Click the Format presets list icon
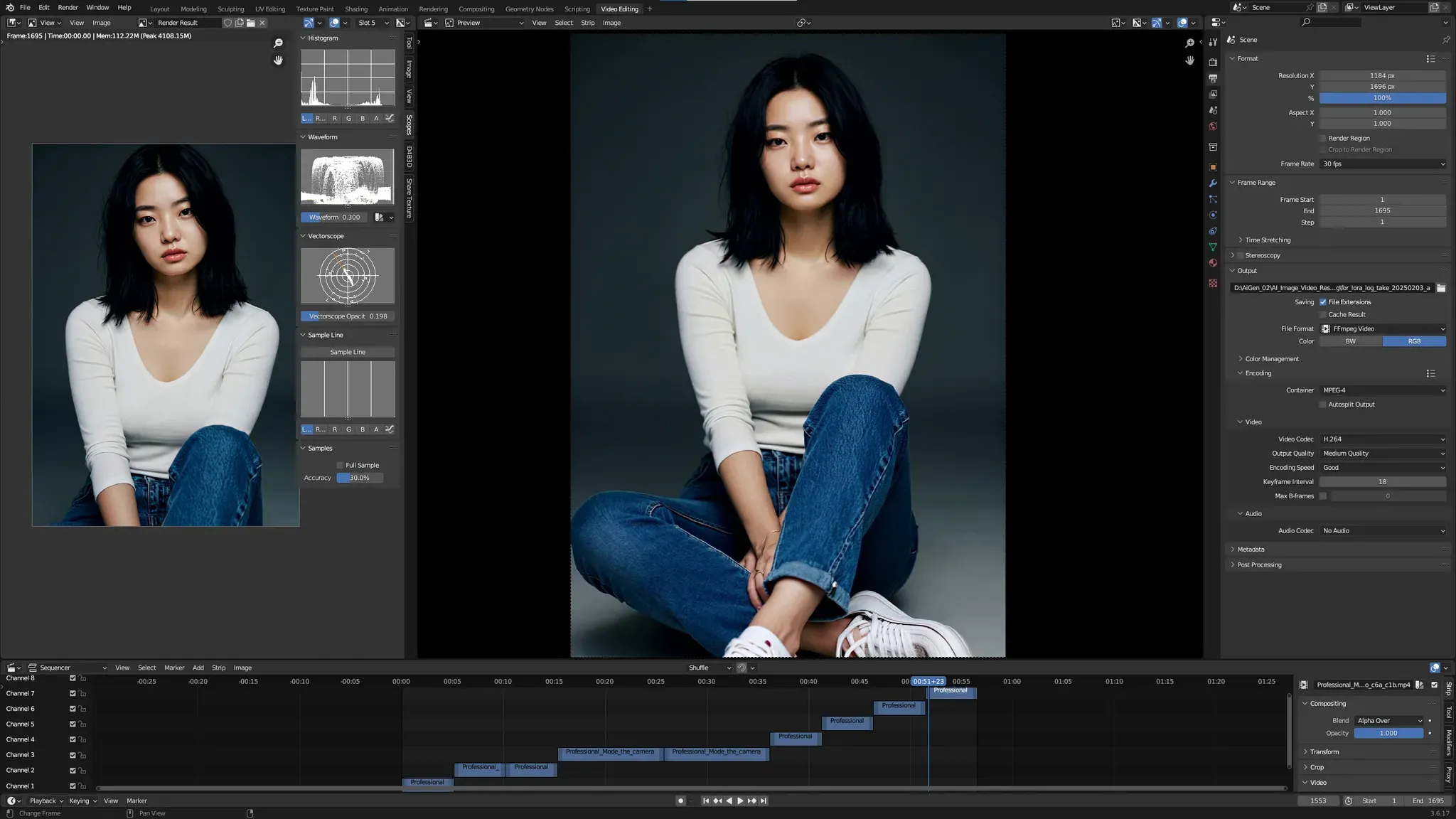 tap(1430, 58)
